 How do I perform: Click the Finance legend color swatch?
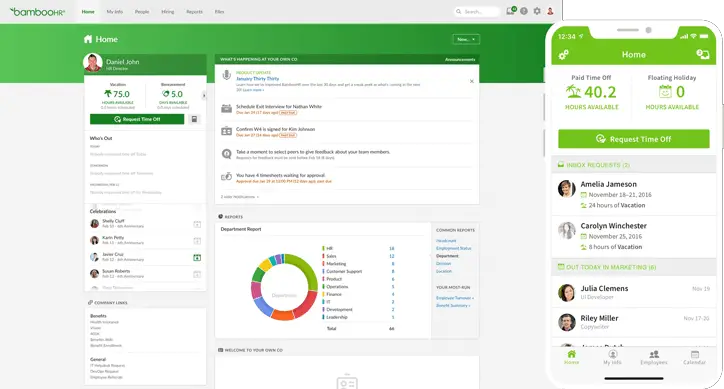pyautogui.click(x=323, y=294)
